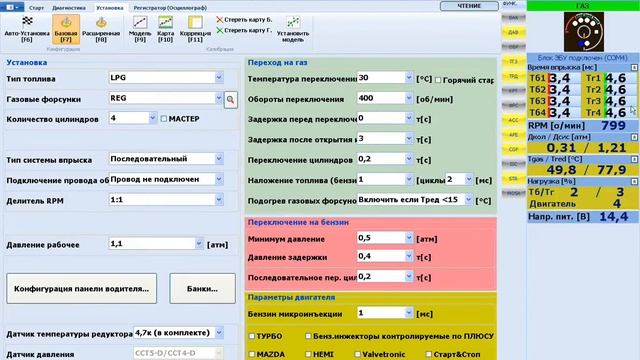The height and width of the screenshot is (360, 640).
Task: Collapse the Нагрузка [%] section
Action: click(x=634, y=181)
